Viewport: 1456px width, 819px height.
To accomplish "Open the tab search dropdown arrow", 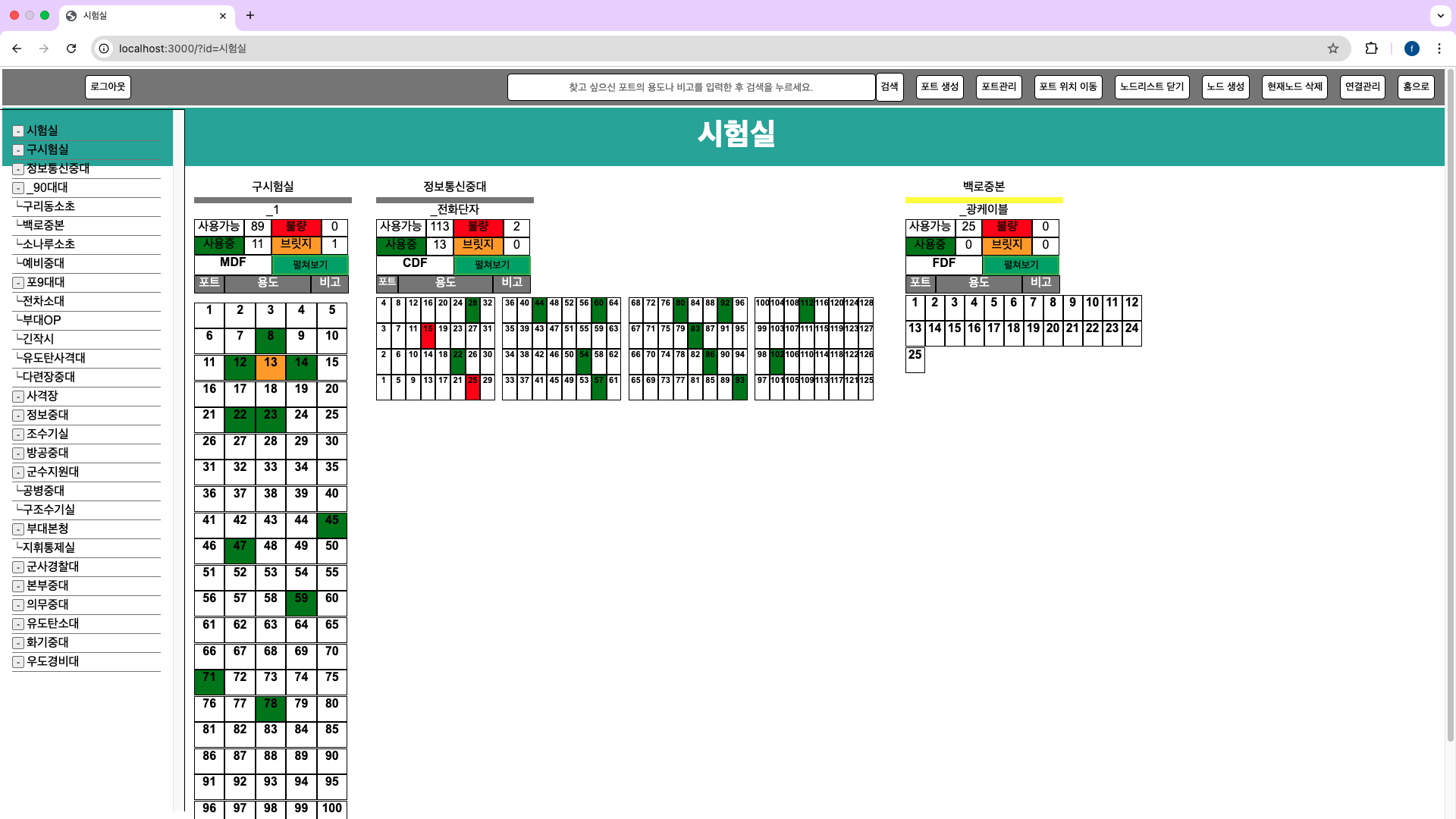I will (x=1439, y=15).
